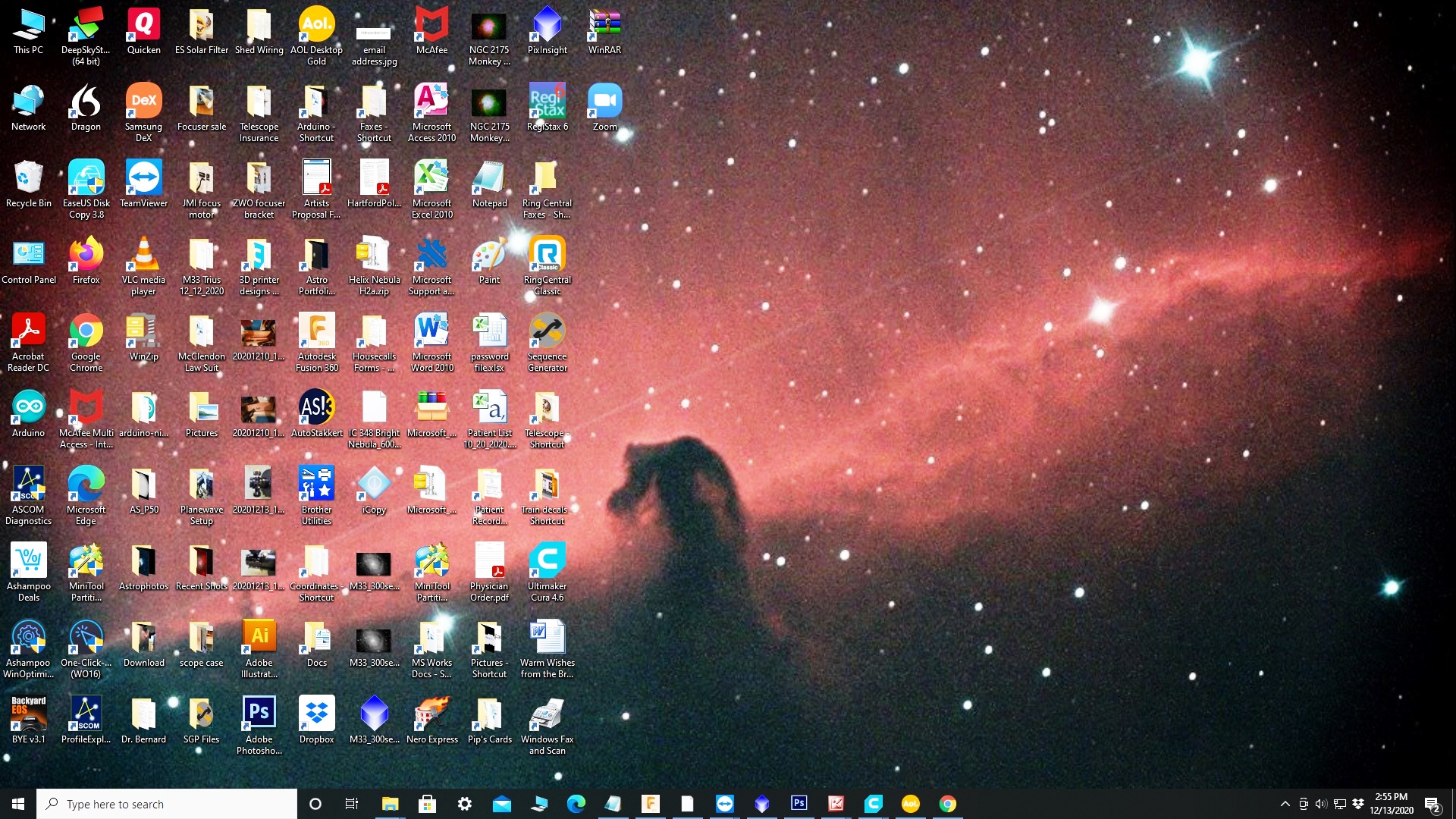The height and width of the screenshot is (819, 1456).
Task: Open the calendar from the clock
Action: coord(1392,804)
